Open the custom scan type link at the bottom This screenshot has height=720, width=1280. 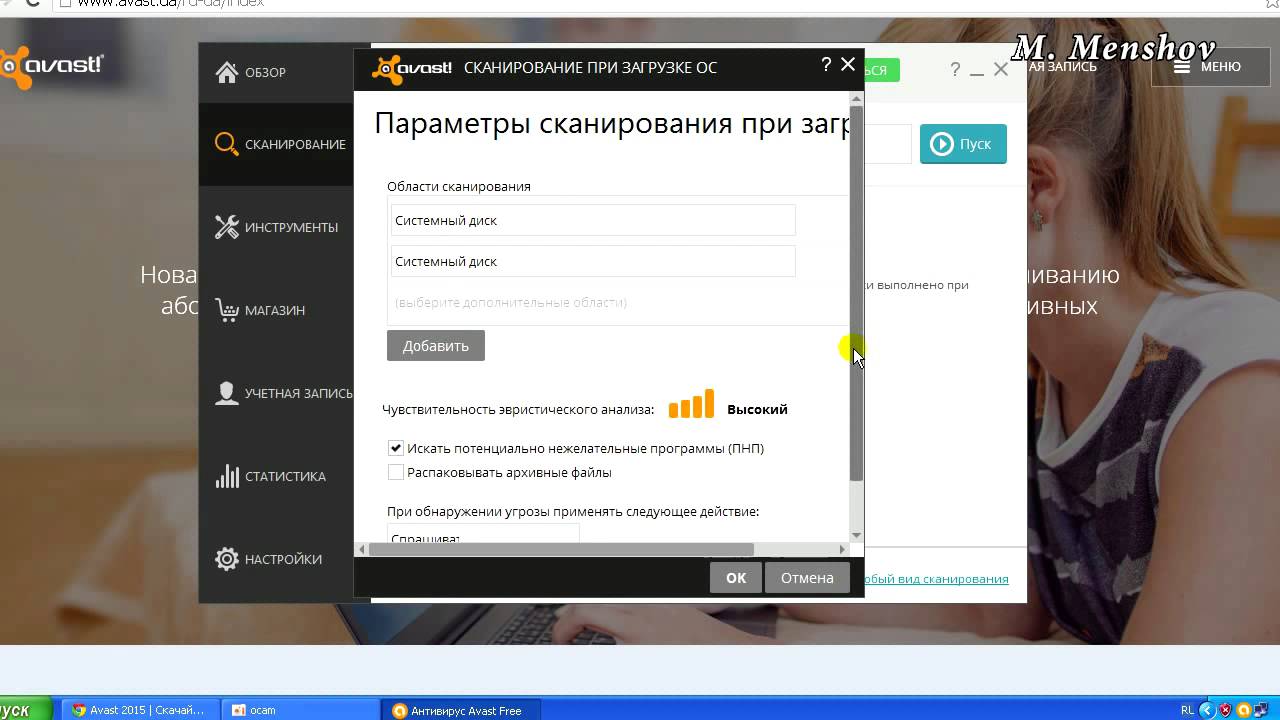(936, 579)
